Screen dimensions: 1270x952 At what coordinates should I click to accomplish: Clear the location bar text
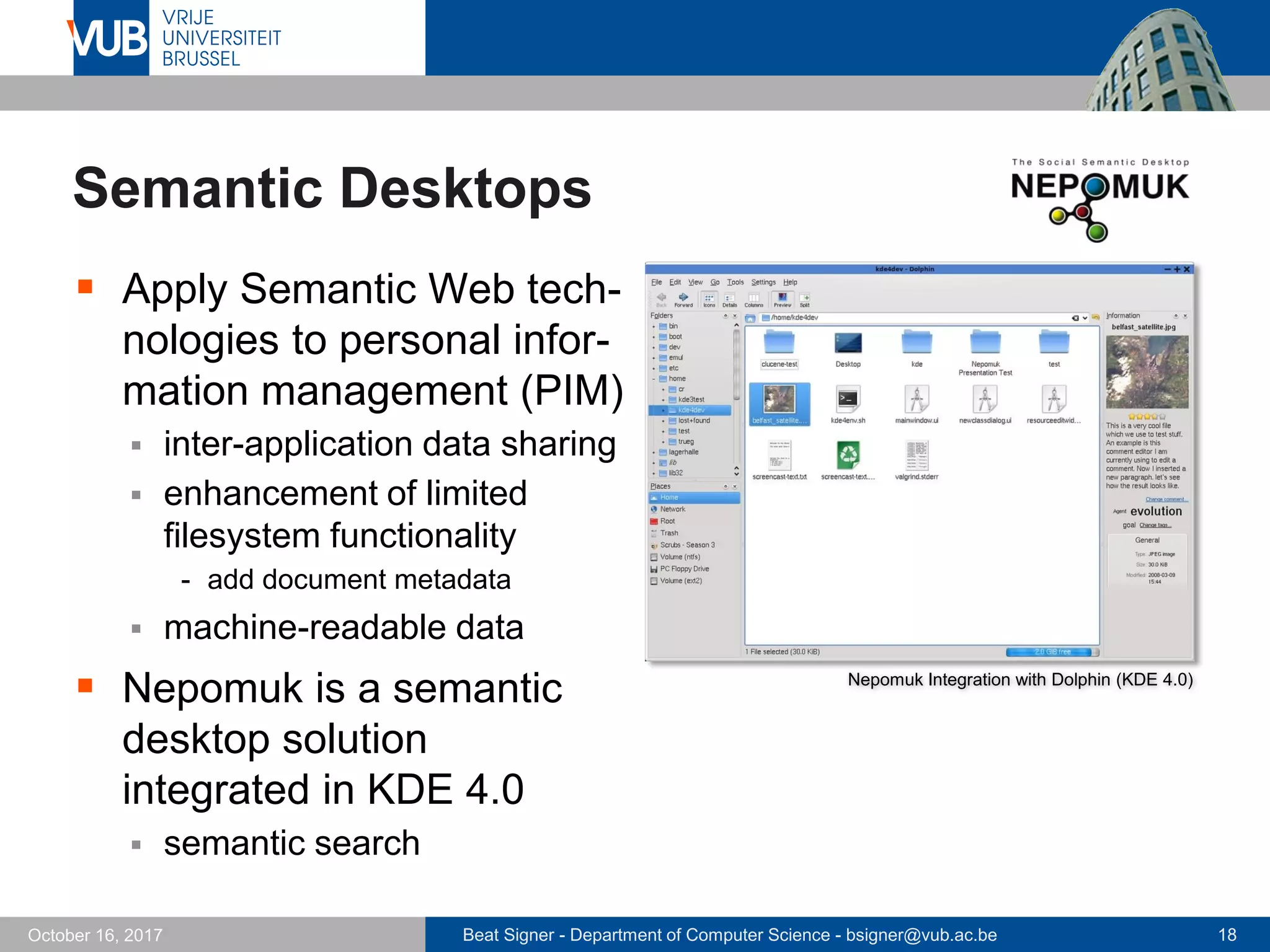(1075, 318)
